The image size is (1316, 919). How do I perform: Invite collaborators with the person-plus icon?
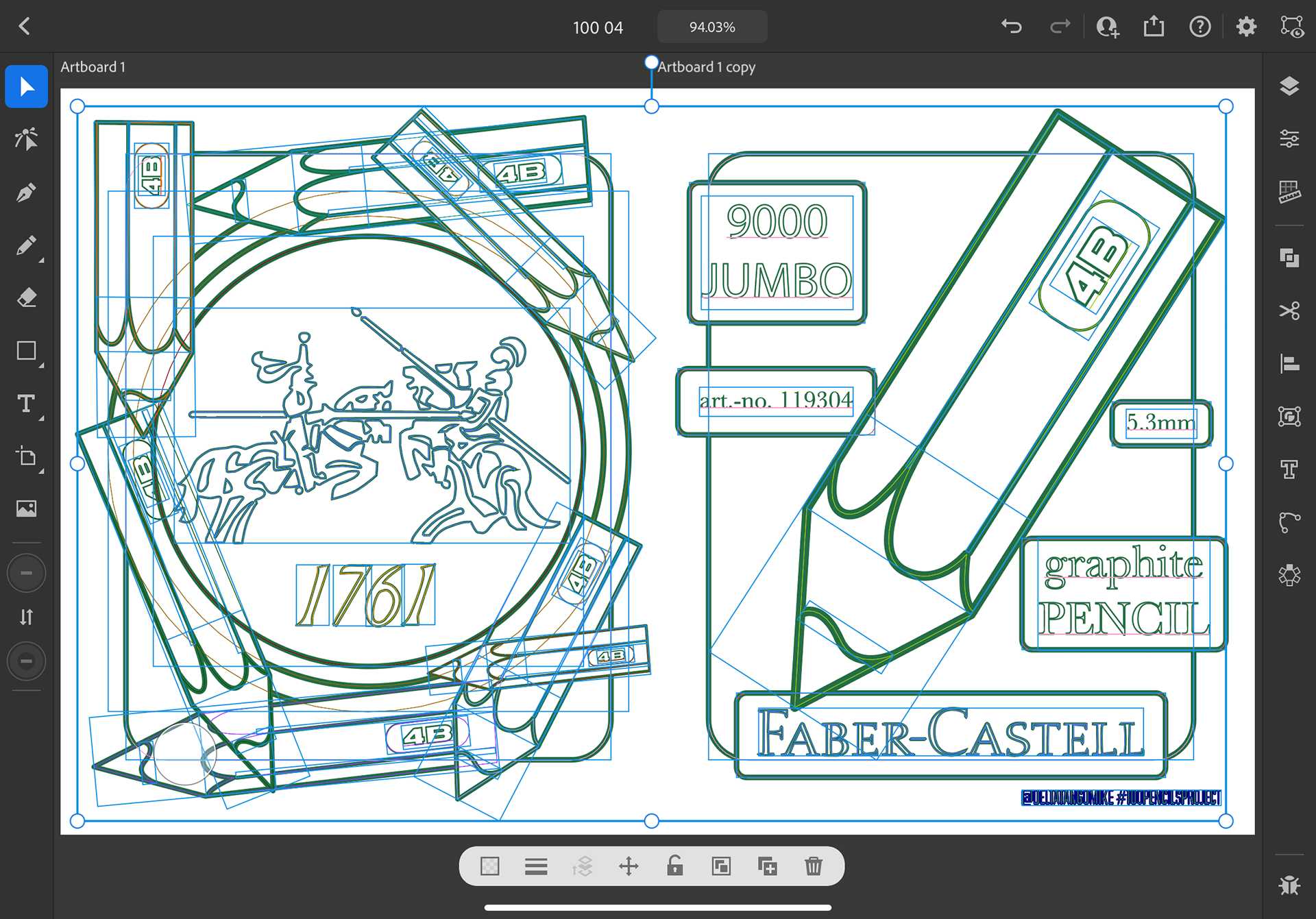pos(1107,27)
